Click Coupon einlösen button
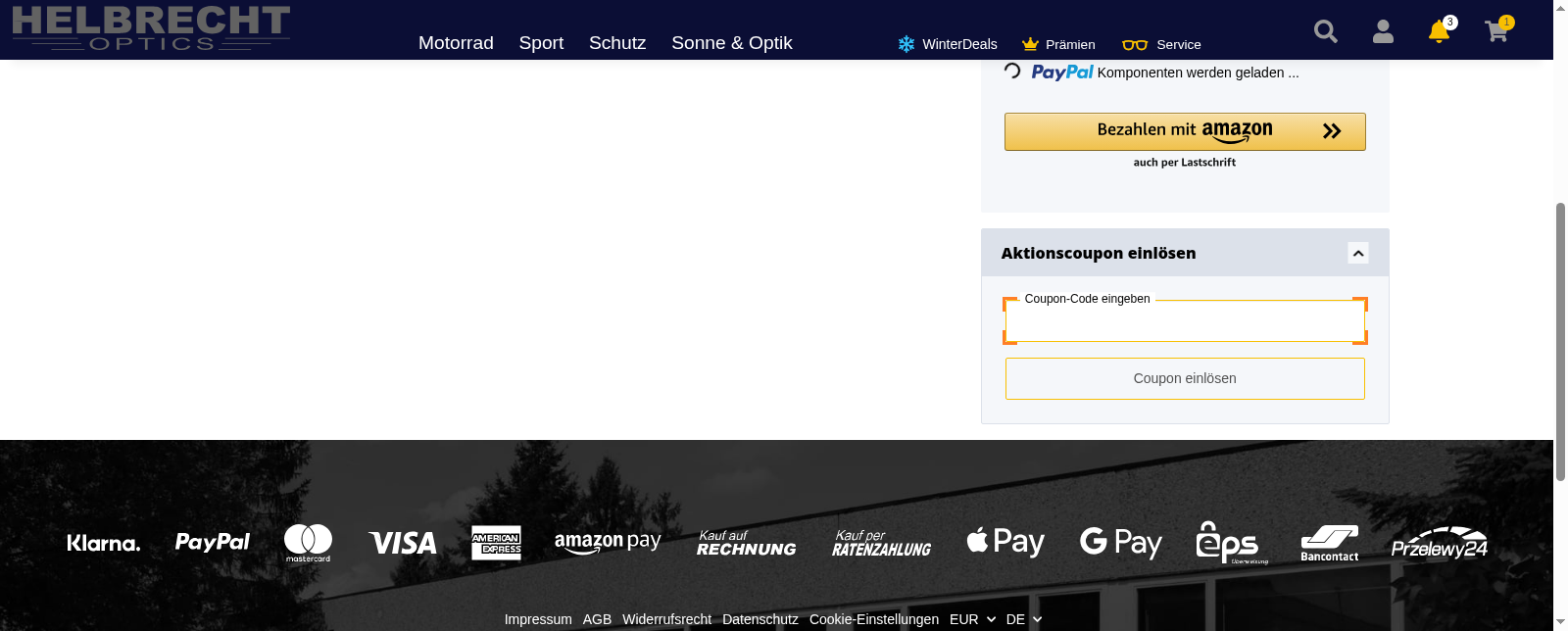The height and width of the screenshot is (631, 1568). [x=1185, y=378]
